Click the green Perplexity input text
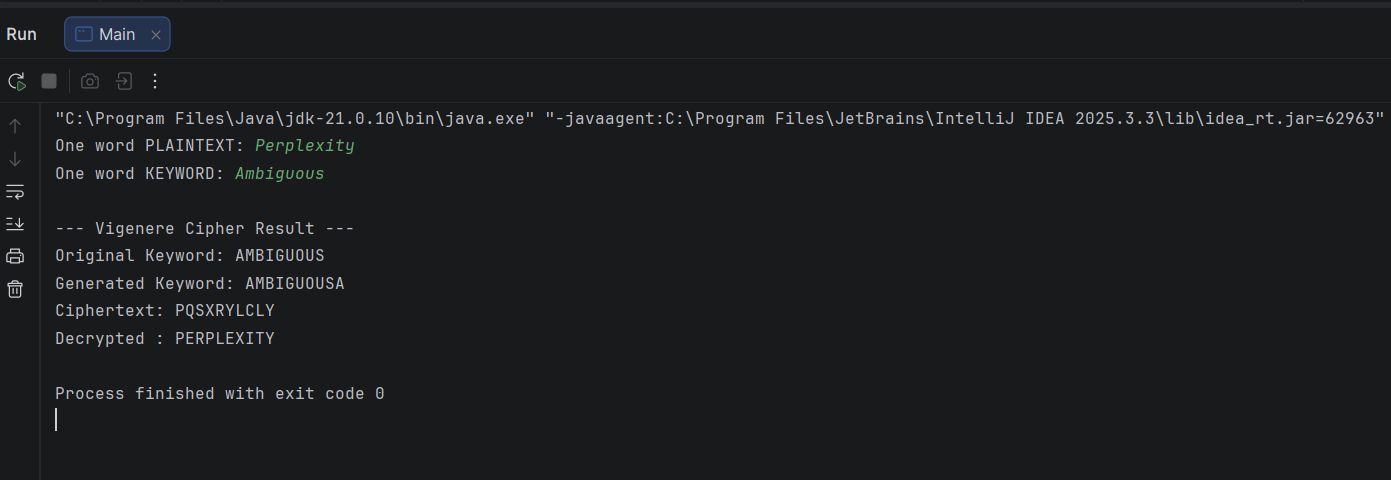Image resolution: width=1391 pixels, height=480 pixels. (x=305, y=146)
